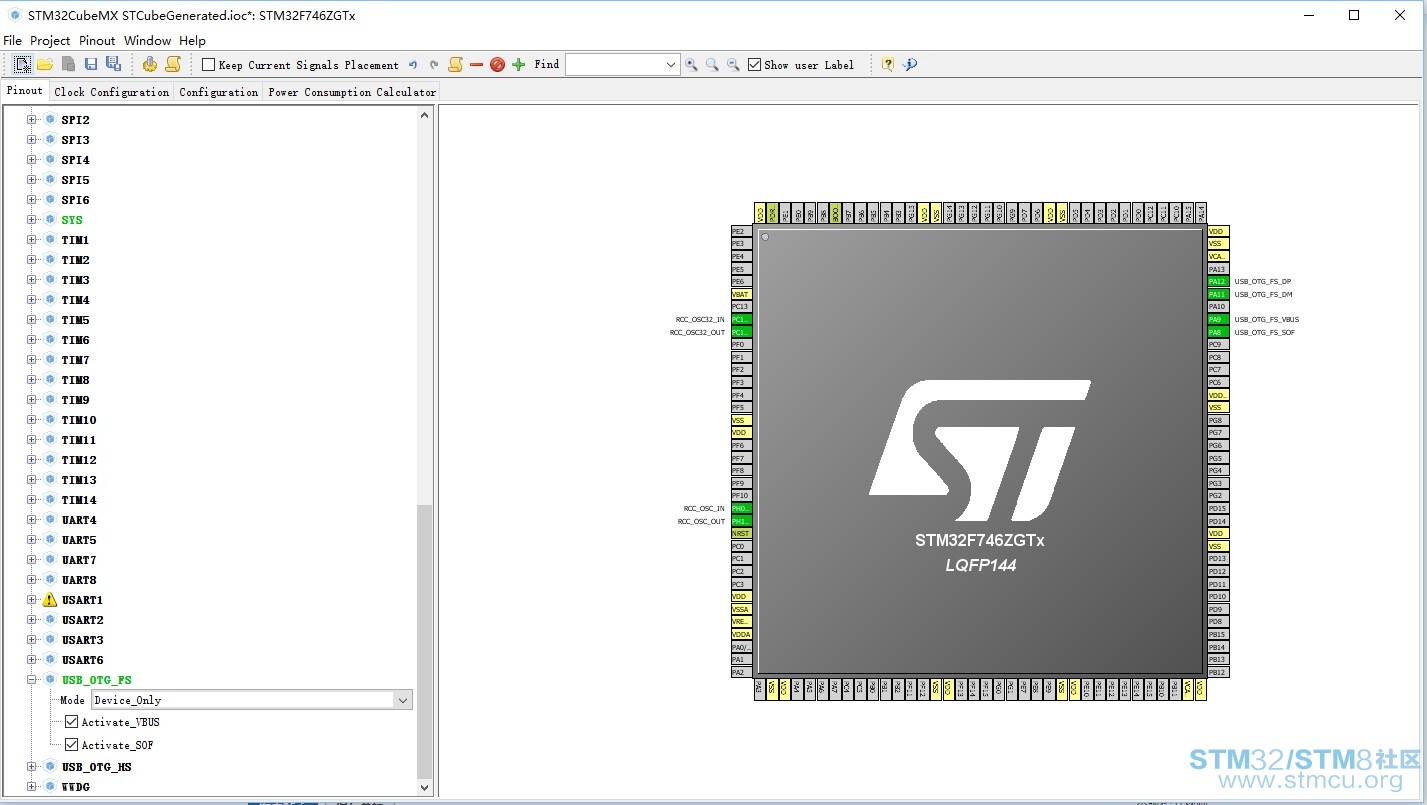Uncheck Activate_SOF option
The width and height of the screenshot is (1427, 805).
pos(71,745)
